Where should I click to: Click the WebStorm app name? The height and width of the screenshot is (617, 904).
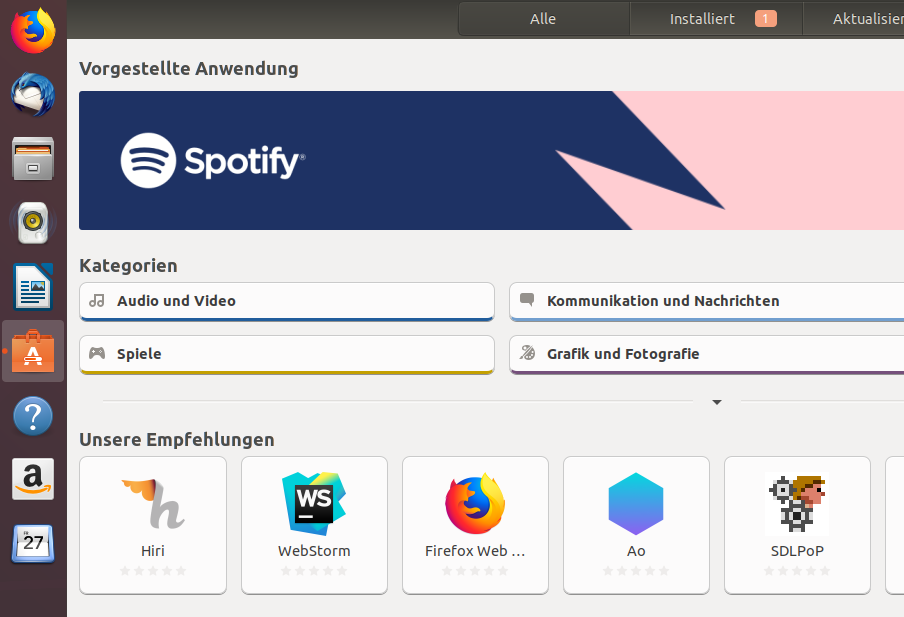[314, 551]
